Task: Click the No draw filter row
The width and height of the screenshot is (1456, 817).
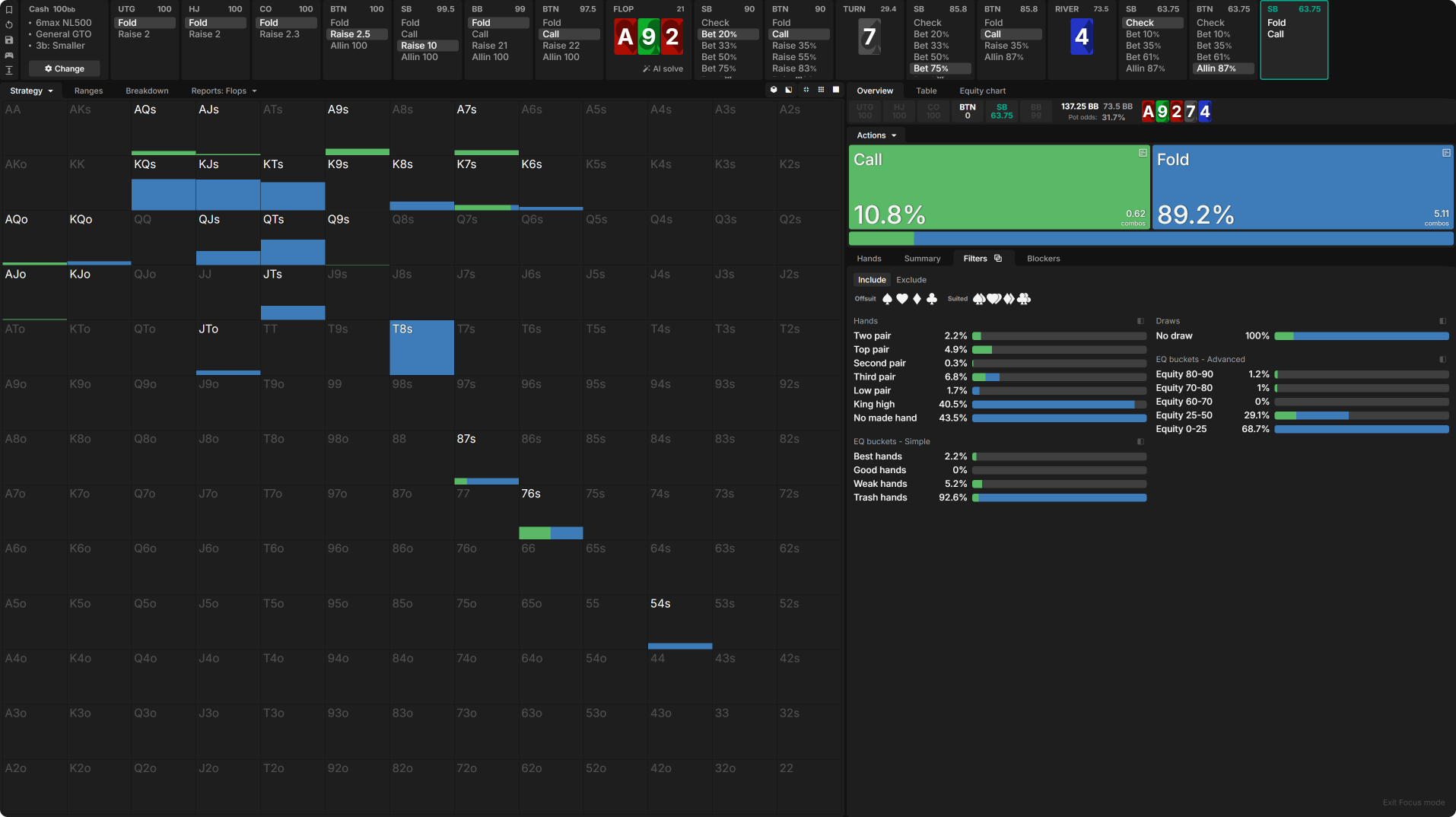Action: 1302,336
